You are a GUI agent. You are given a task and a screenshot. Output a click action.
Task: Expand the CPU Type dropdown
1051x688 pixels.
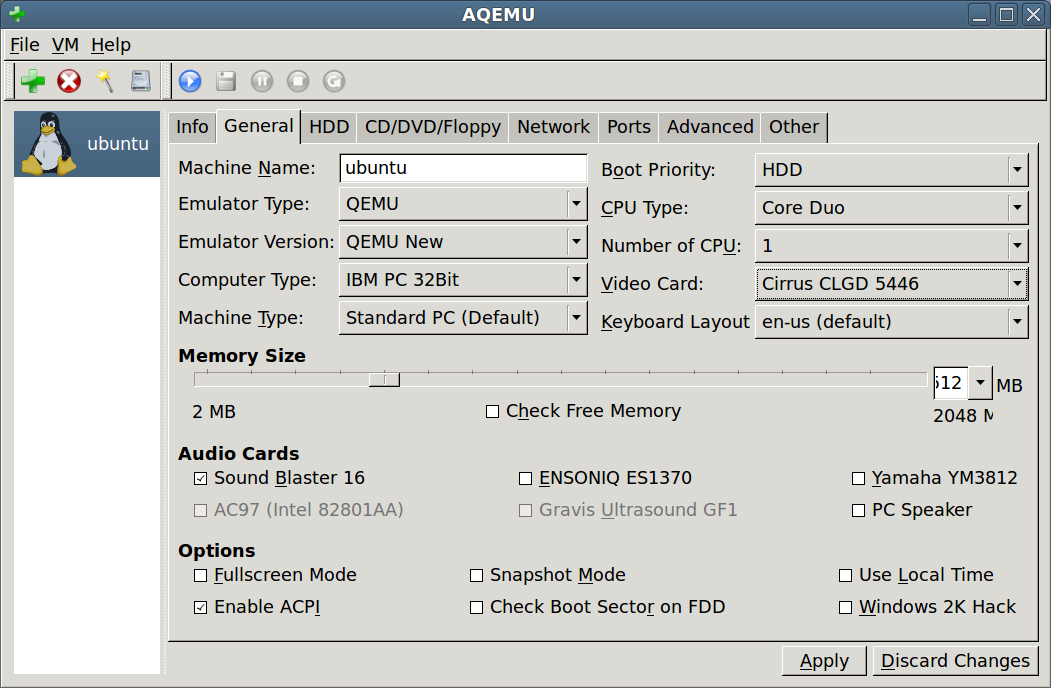pos(890,208)
